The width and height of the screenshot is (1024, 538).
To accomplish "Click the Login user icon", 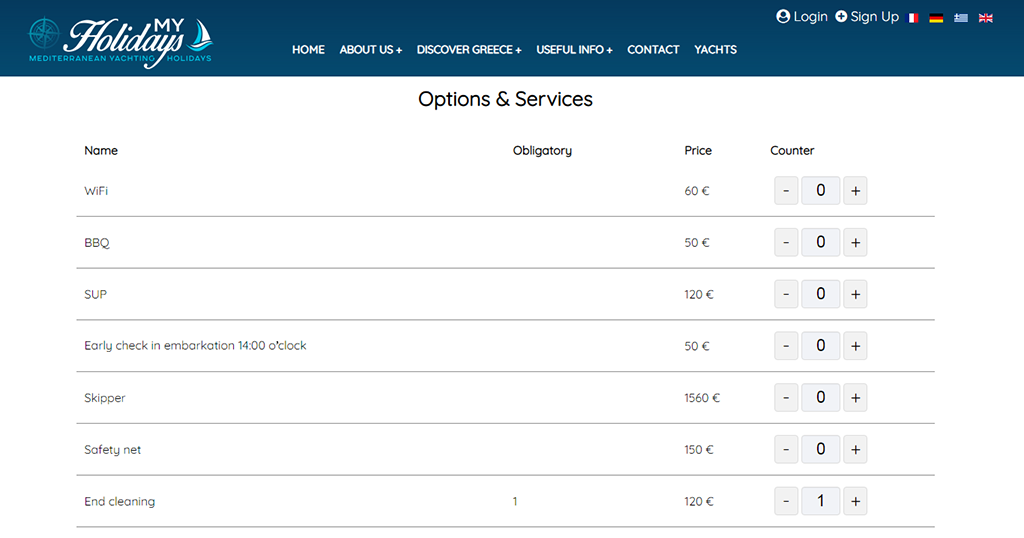I will click(x=782, y=17).
